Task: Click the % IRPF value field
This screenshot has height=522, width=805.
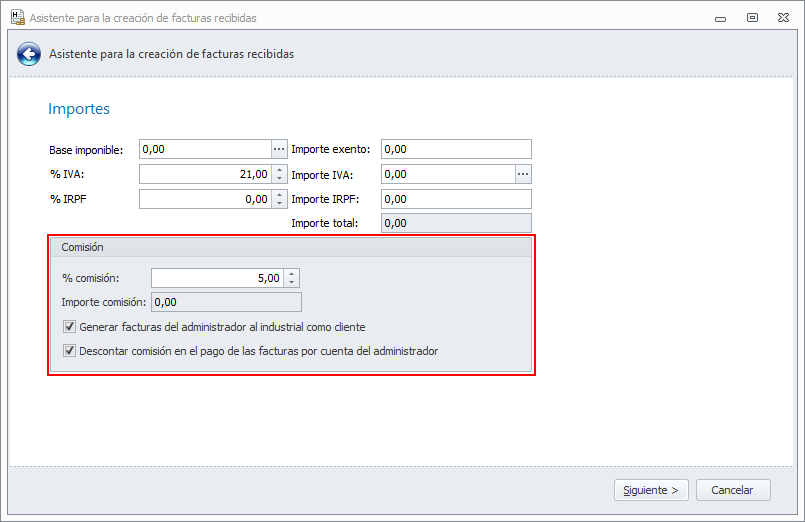Action: pos(206,199)
